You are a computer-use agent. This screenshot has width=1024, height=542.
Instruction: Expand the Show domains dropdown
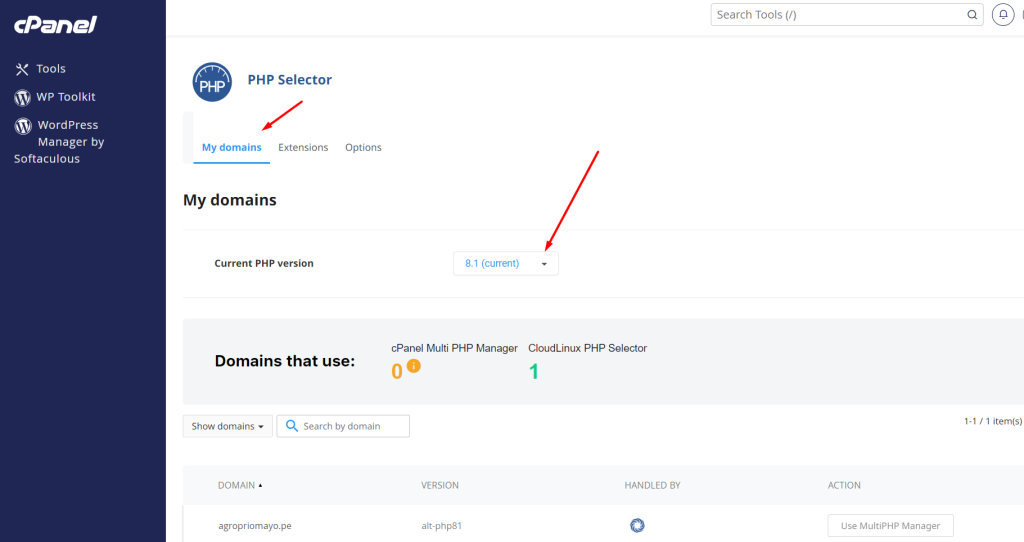coord(227,426)
